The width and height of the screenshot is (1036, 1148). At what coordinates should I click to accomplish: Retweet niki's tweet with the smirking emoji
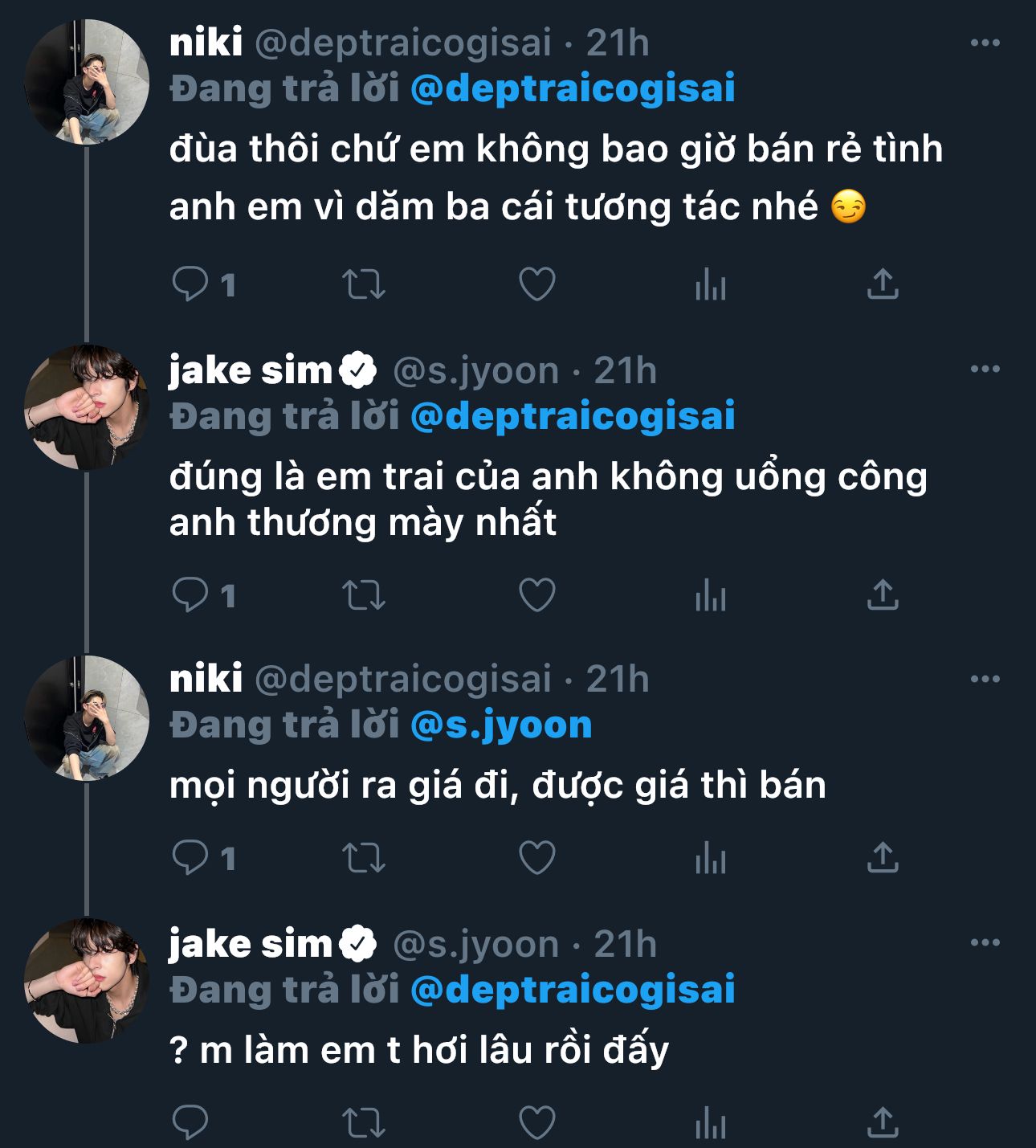point(364,284)
